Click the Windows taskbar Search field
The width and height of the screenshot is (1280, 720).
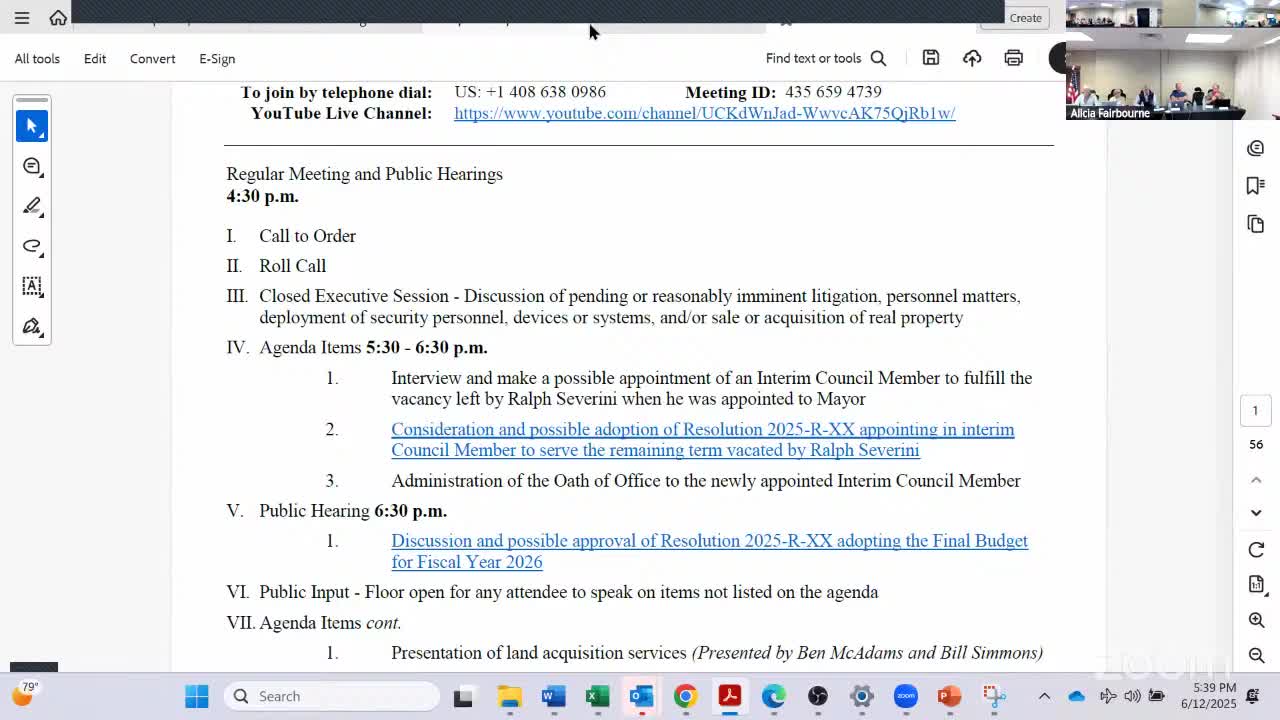pos(332,696)
